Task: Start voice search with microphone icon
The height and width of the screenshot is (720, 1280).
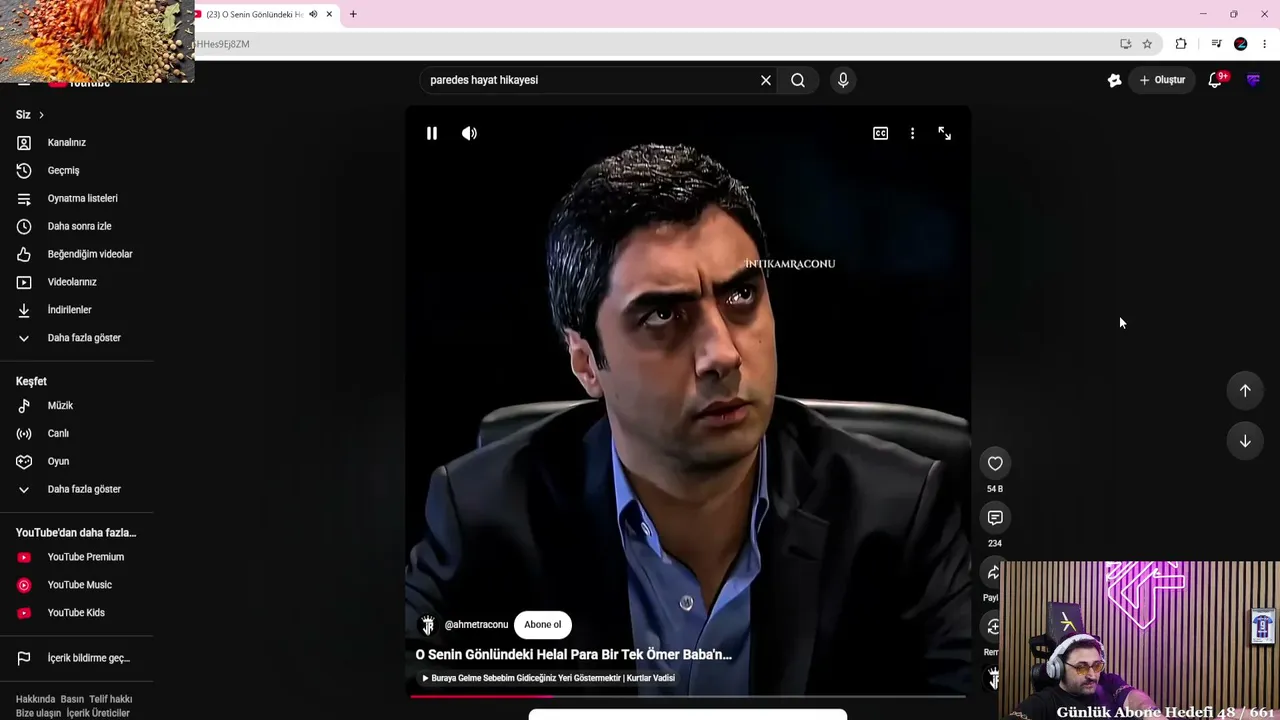Action: [x=843, y=80]
